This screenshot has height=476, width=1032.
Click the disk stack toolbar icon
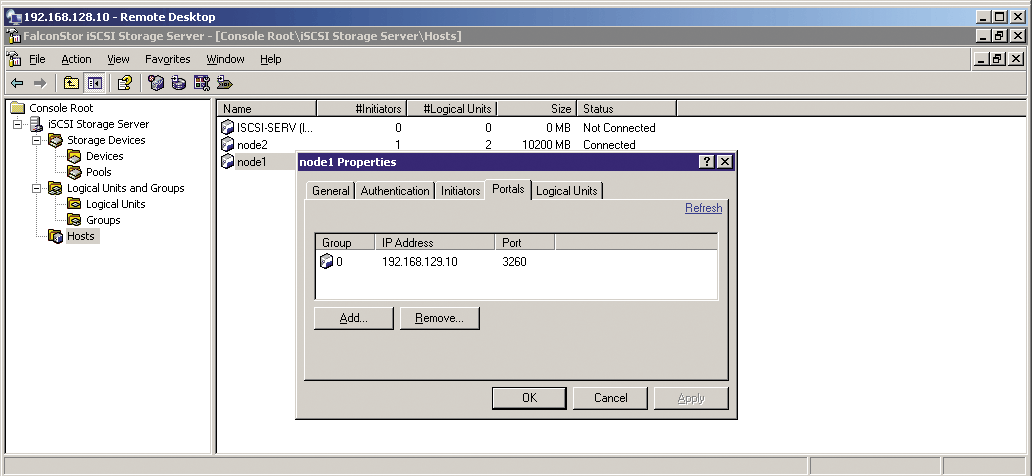click(x=178, y=83)
